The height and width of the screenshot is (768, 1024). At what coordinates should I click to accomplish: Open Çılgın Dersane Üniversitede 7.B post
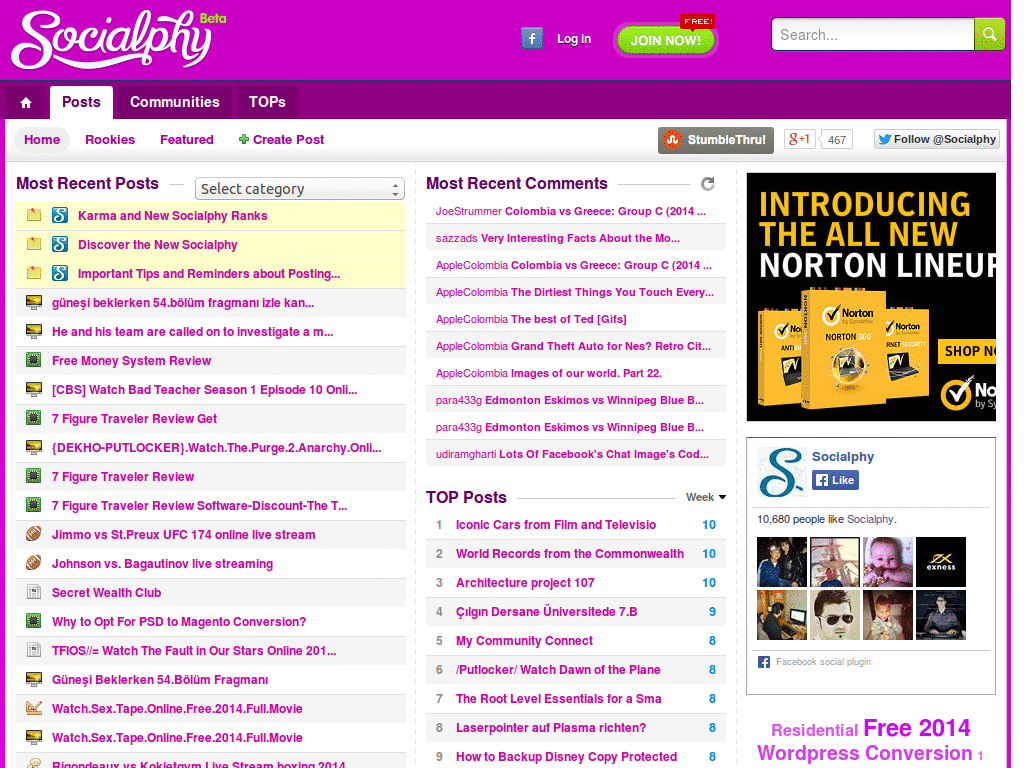click(x=547, y=611)
